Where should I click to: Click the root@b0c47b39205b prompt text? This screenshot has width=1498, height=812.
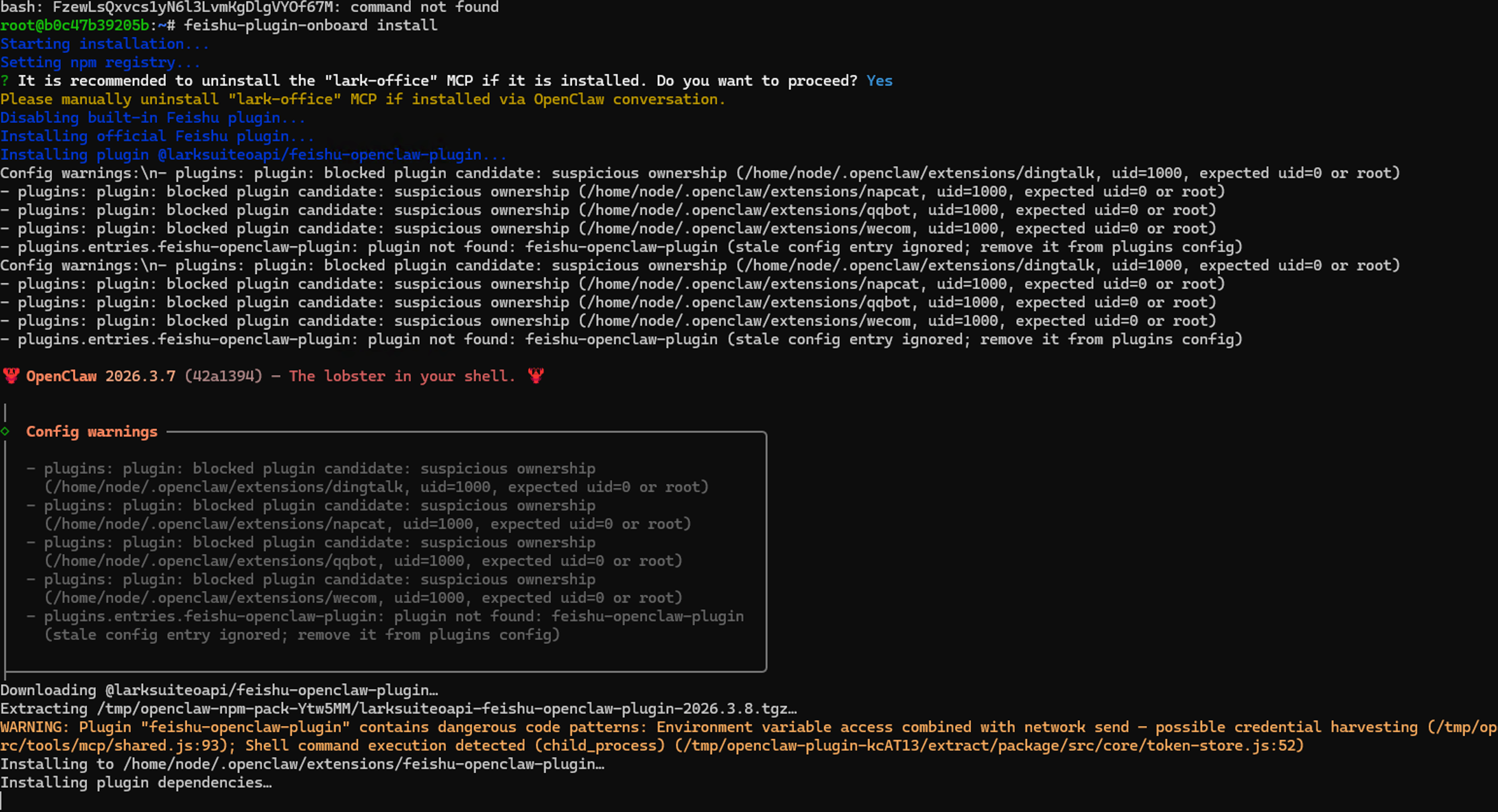[74, 26]
